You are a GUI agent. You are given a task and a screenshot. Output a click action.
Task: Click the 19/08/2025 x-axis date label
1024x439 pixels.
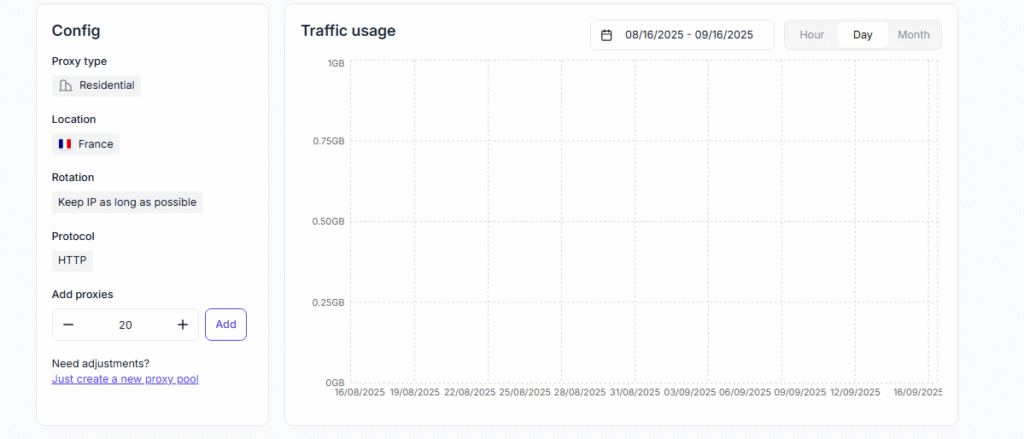415,393
